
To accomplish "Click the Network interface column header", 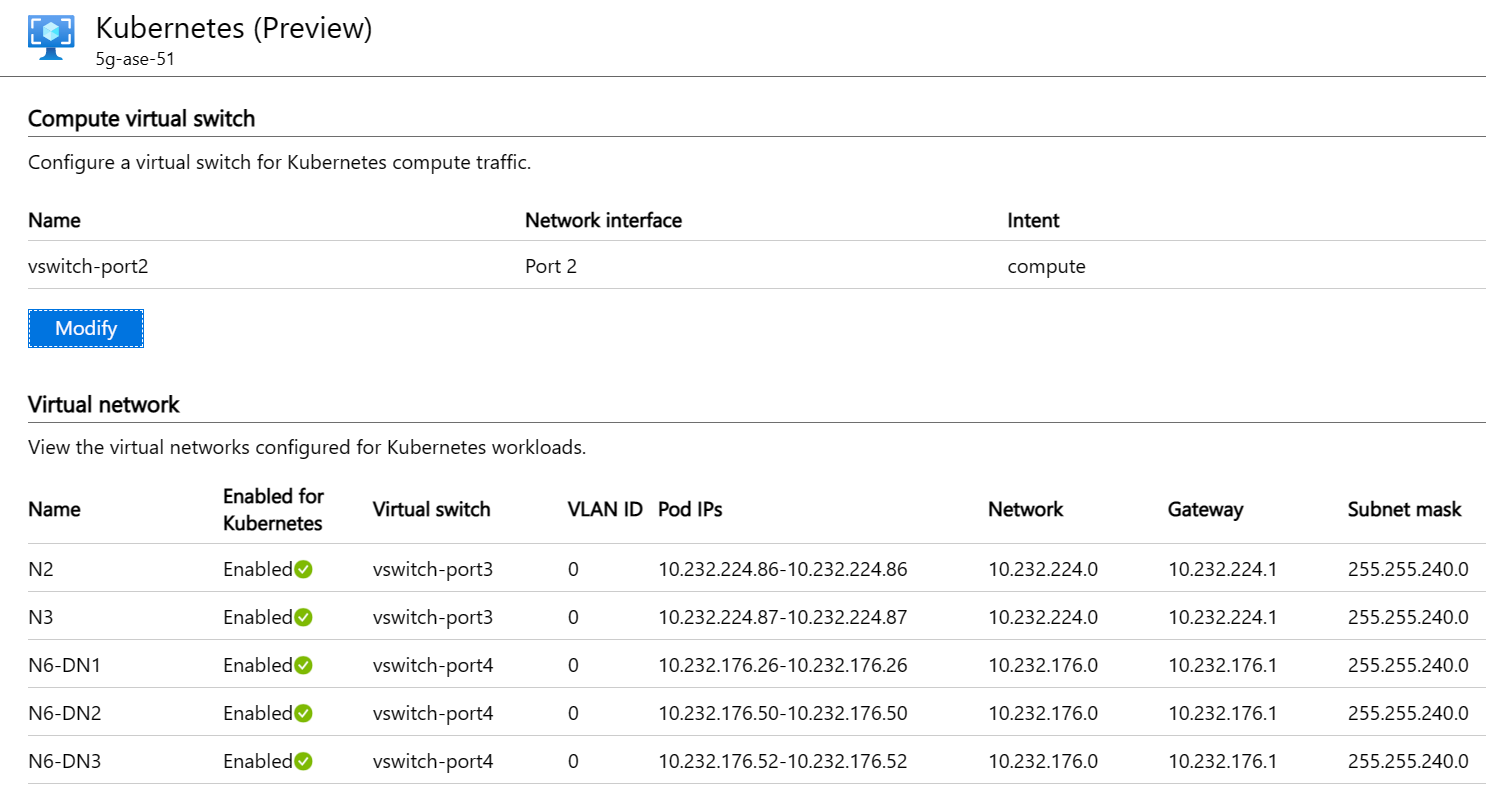I will click(603, 220).
